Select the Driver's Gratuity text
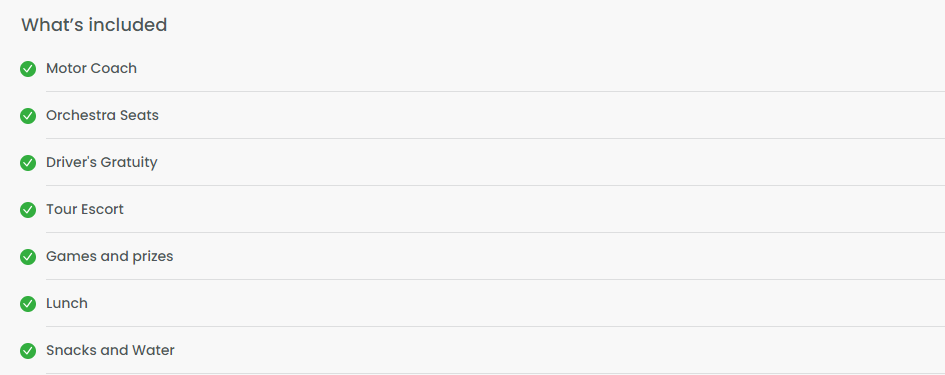Screen dimensions: 945x375 [102, 163]
